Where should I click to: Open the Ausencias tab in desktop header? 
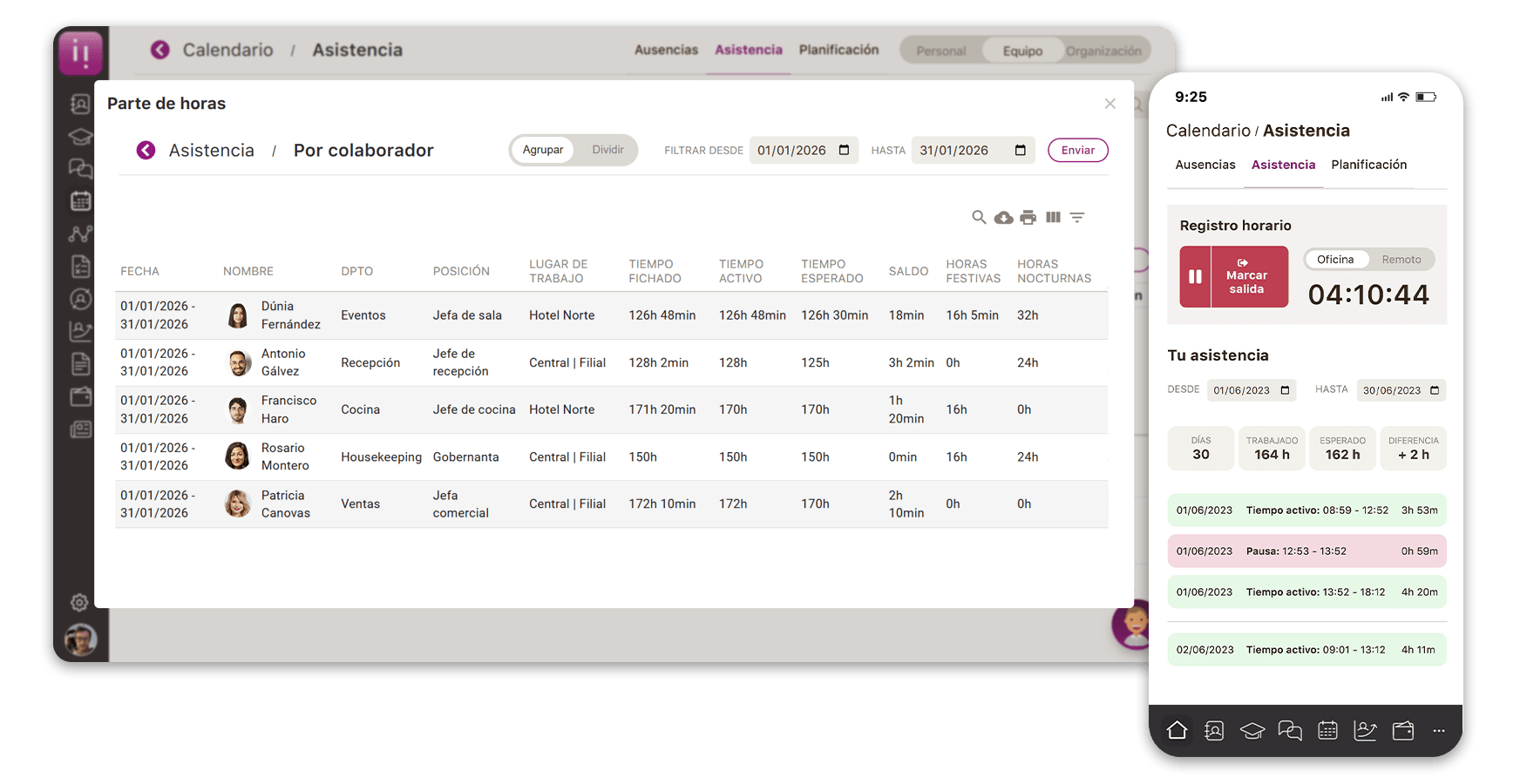point(666,50)
